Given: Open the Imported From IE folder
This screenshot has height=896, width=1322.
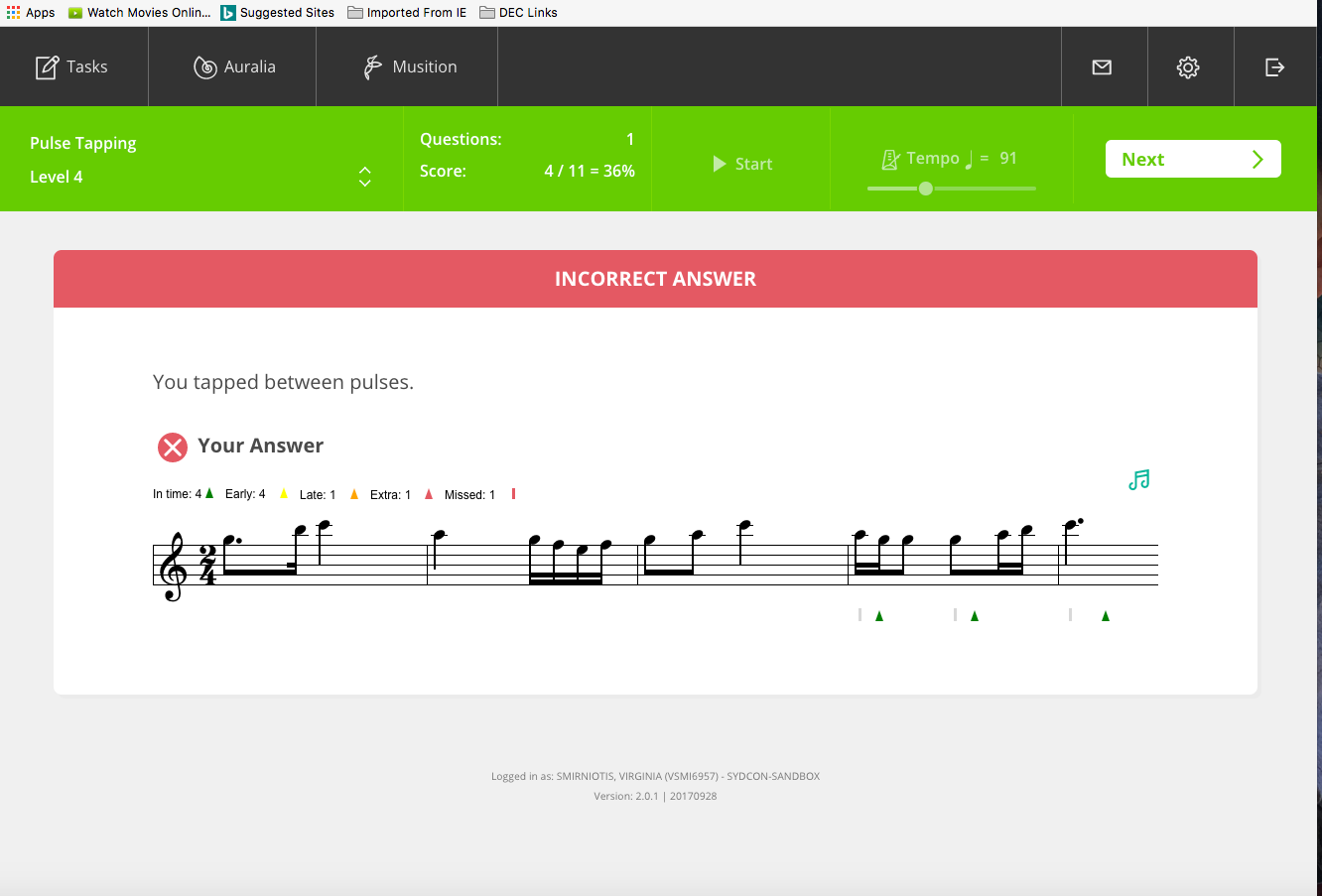Looking at the screenshot, I should 407,13.
